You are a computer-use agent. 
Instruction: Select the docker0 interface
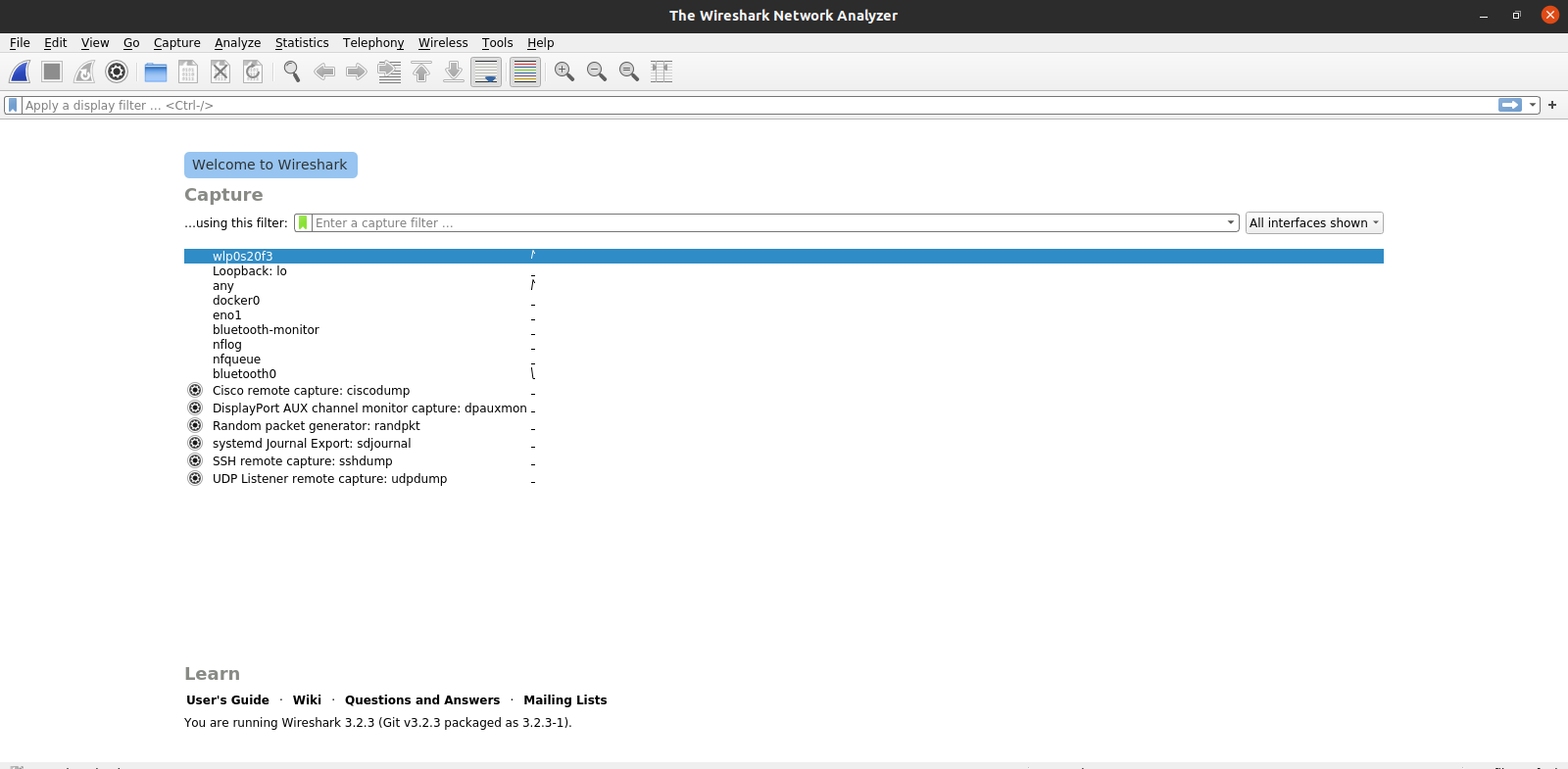(784, 301)
